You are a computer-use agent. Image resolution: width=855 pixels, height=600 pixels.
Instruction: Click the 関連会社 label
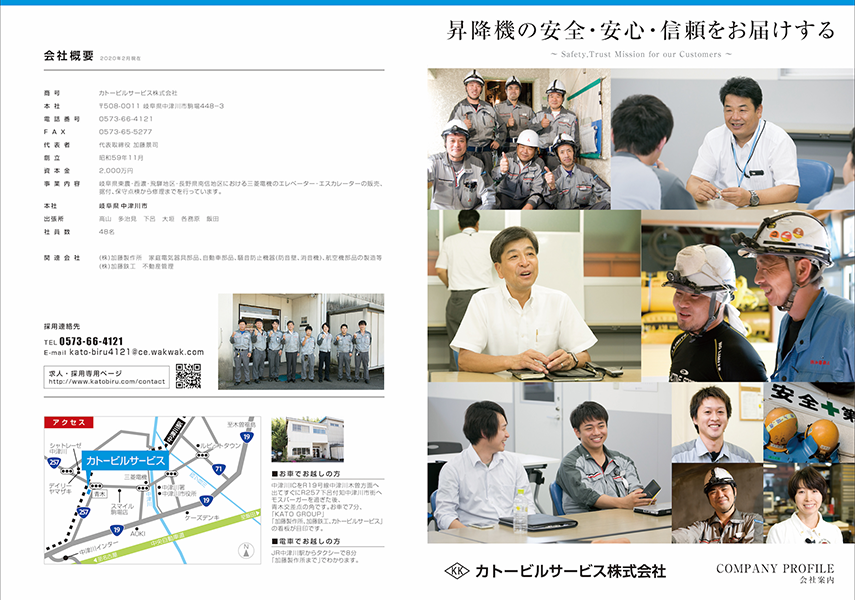click(x=62, y=257)
